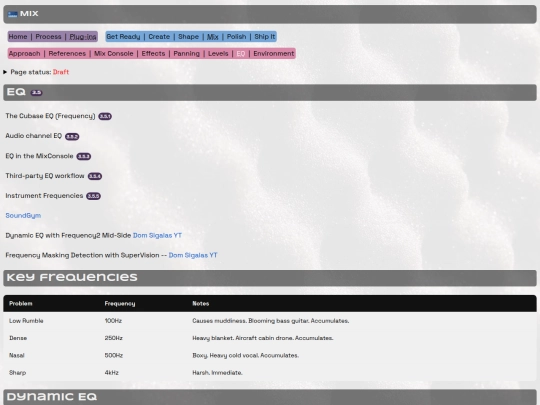Click the Sharp table cell
This screenshot has width=540, height=405.
[x=18, y=372]
